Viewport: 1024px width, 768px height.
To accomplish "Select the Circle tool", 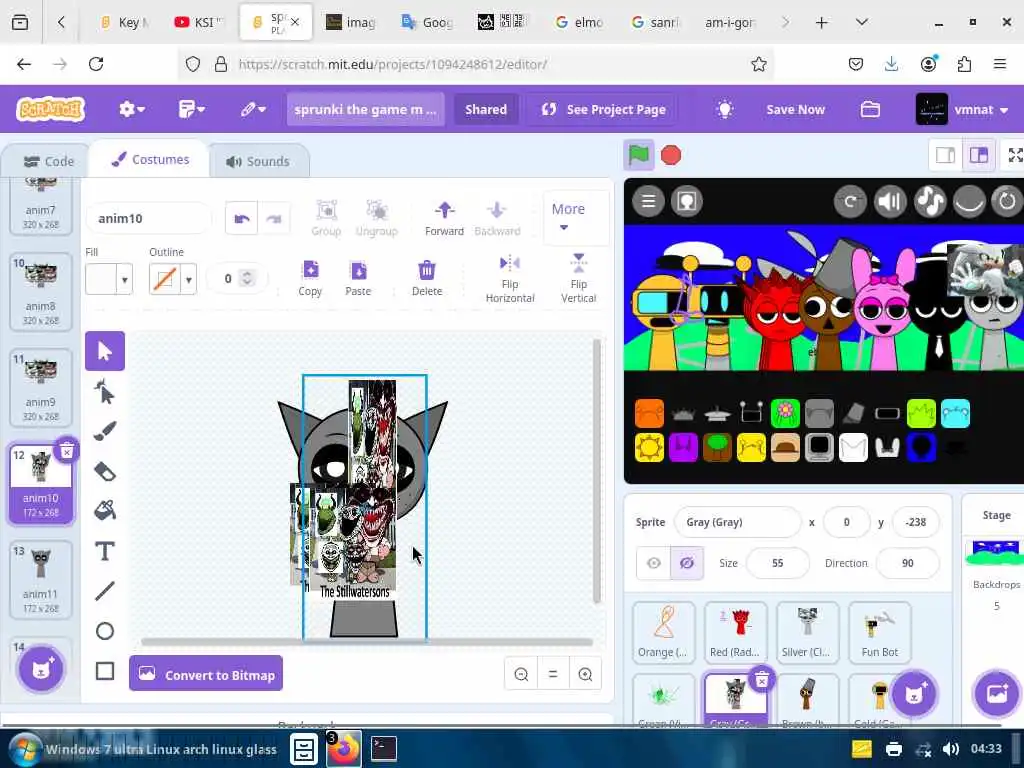I will point(104,631).
